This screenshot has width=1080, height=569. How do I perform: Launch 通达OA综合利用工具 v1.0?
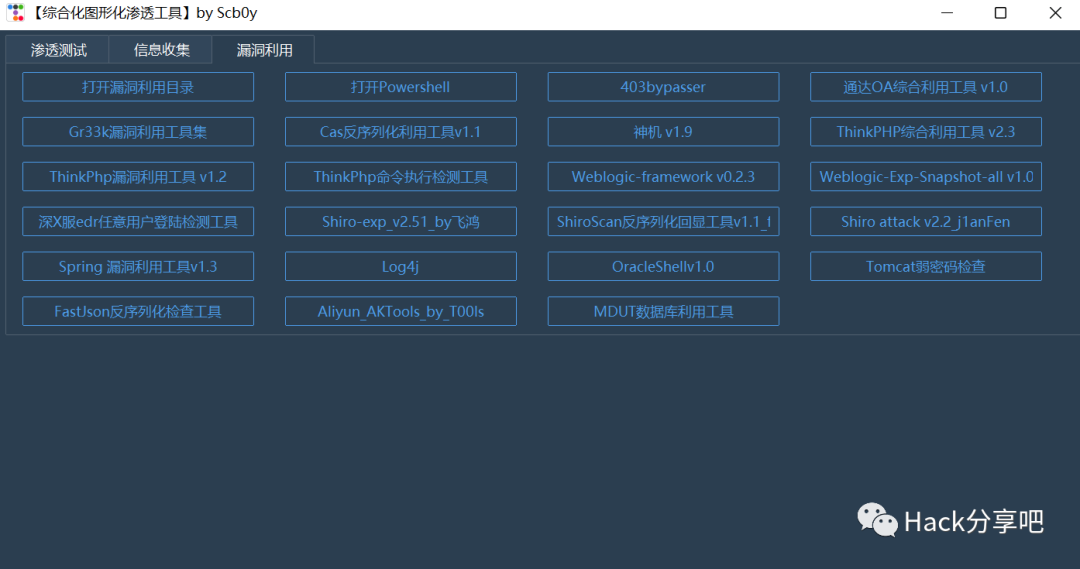(x=926, y=87)
